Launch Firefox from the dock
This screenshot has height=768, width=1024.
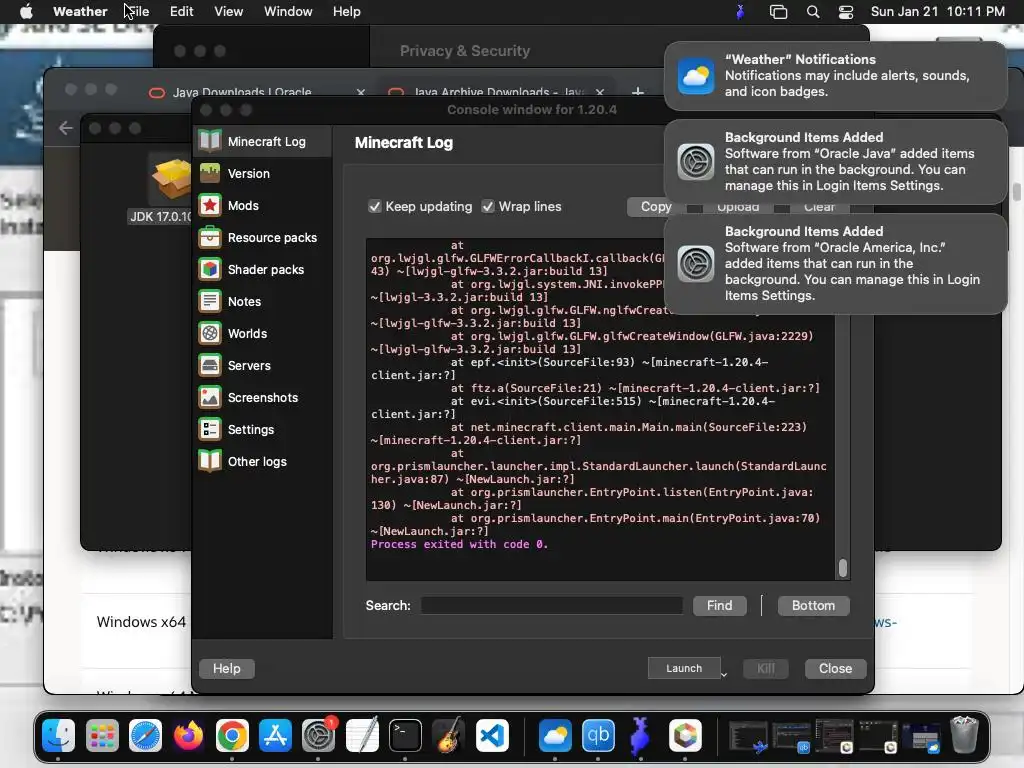point(189,736)
